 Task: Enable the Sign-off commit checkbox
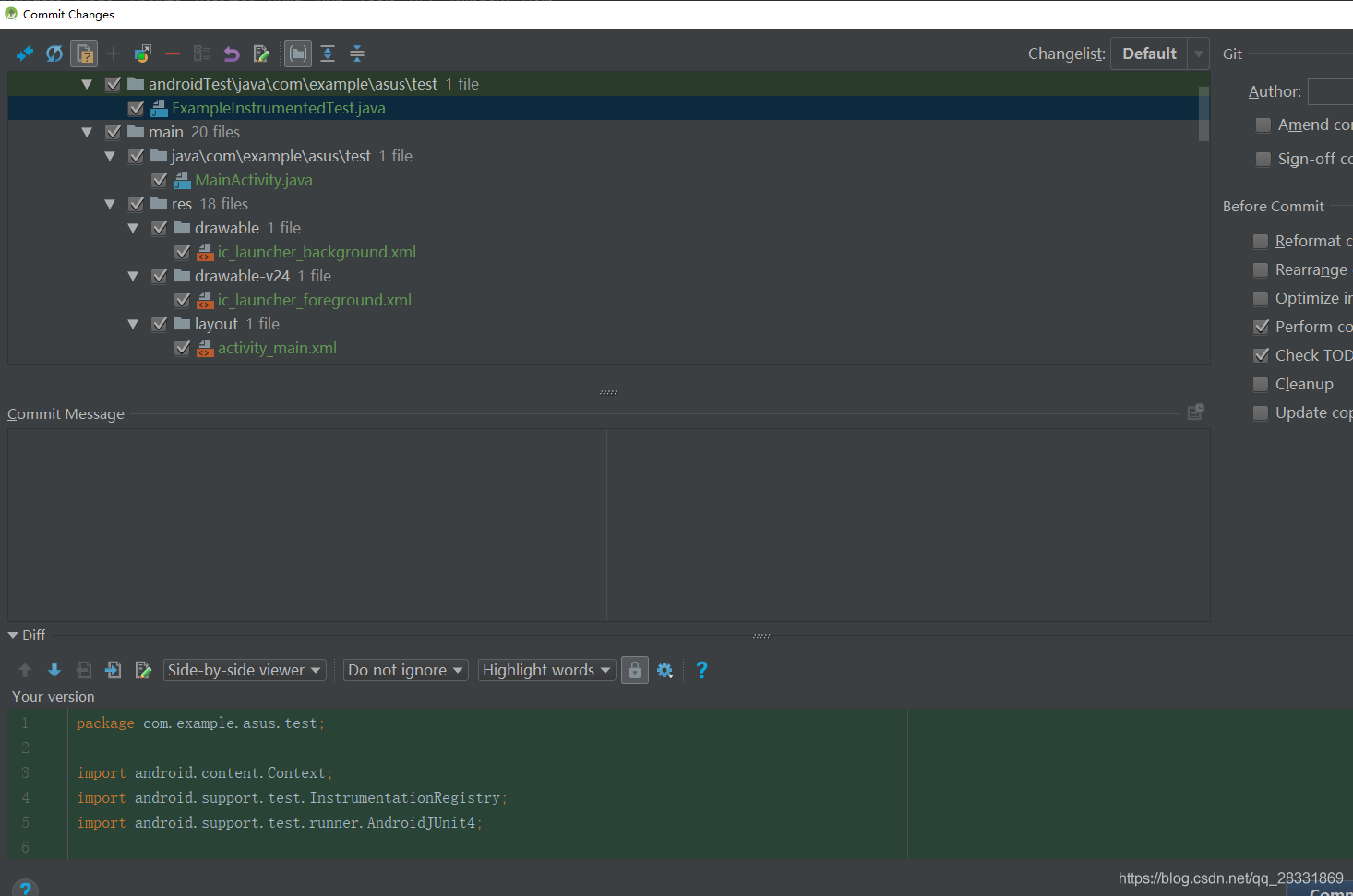[1263, 159]
